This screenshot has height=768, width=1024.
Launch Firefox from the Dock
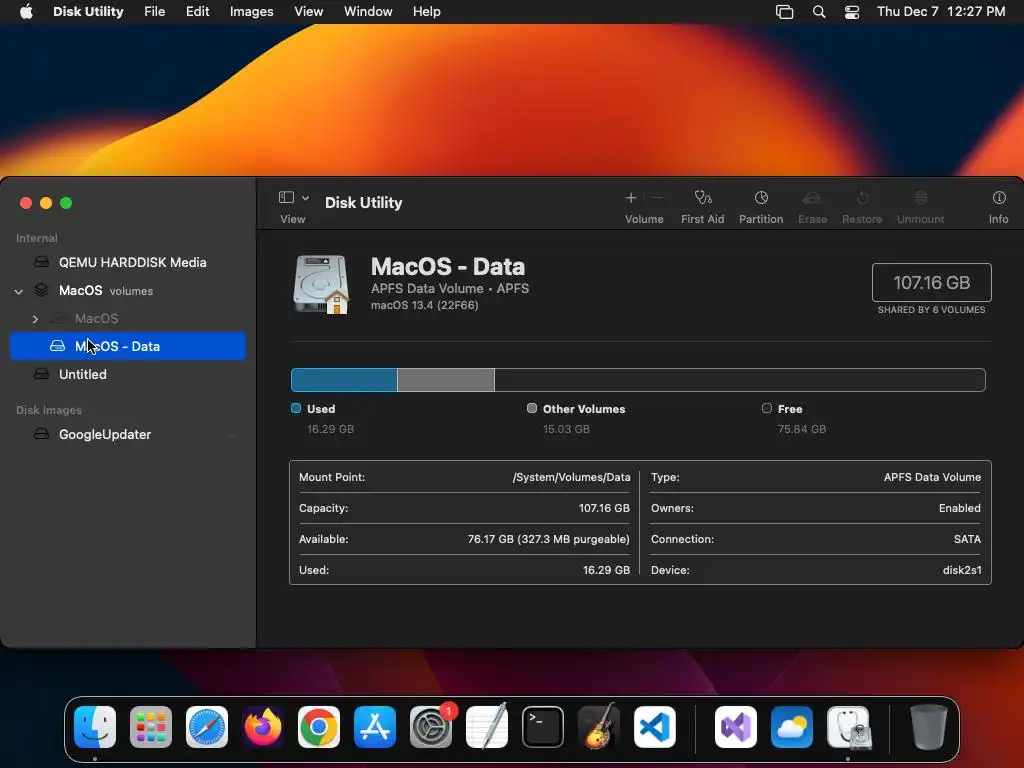point(263,727)
